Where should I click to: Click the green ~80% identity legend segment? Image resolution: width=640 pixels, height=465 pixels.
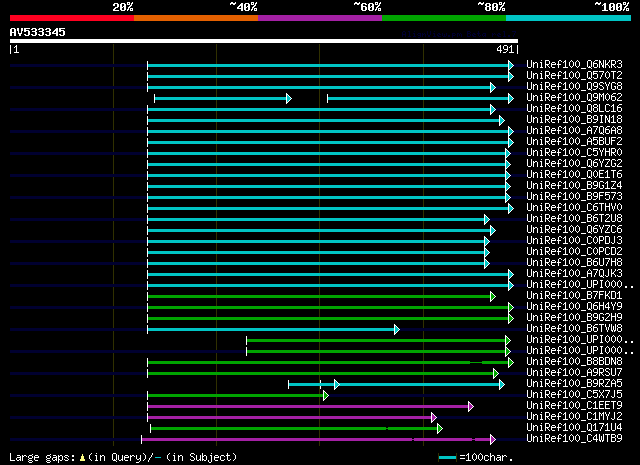[444, 18]
